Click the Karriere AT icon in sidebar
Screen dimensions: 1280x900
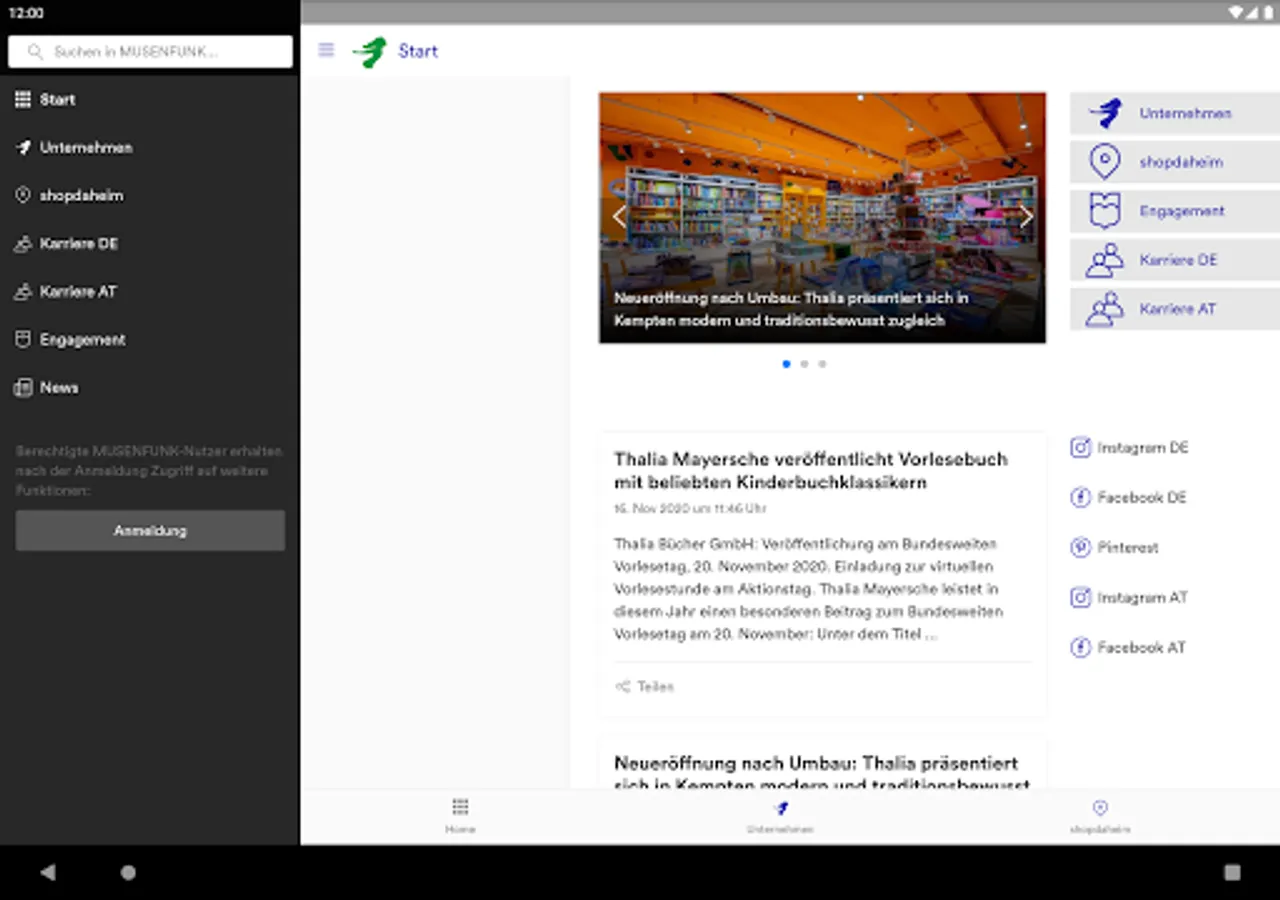23,291
